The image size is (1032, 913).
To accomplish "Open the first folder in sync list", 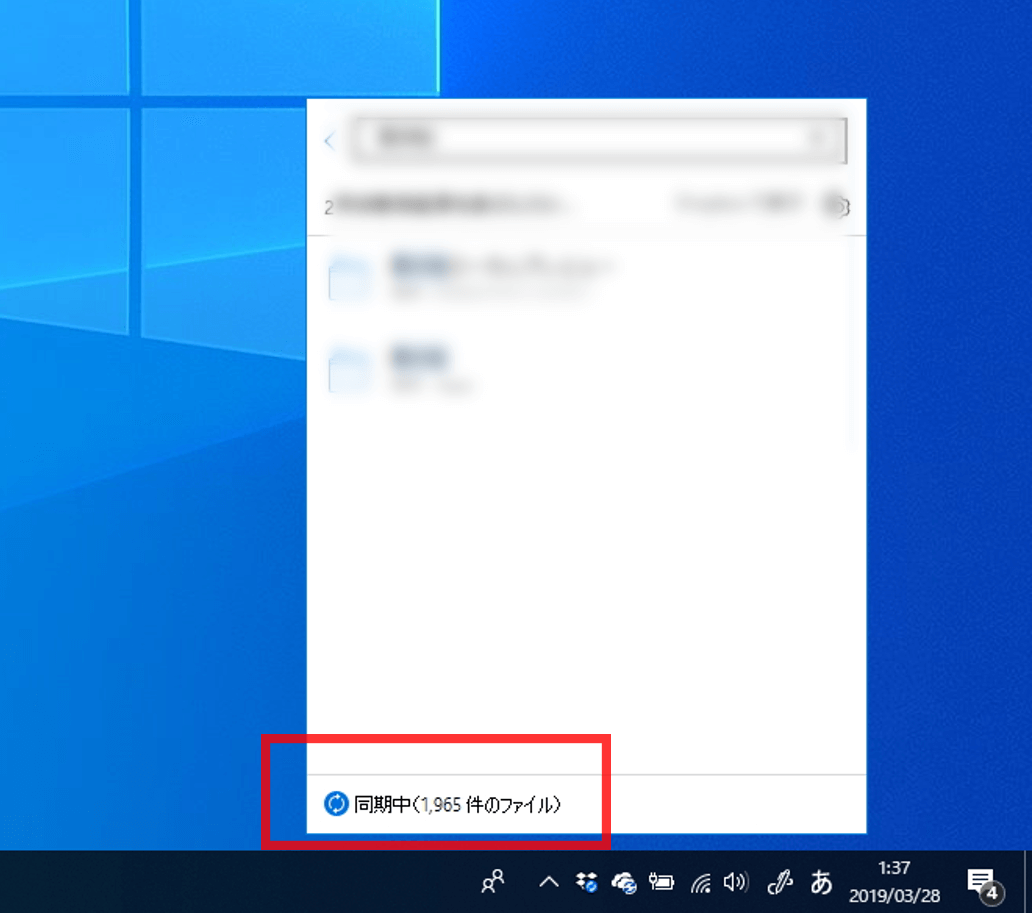I will coord(471,278).
